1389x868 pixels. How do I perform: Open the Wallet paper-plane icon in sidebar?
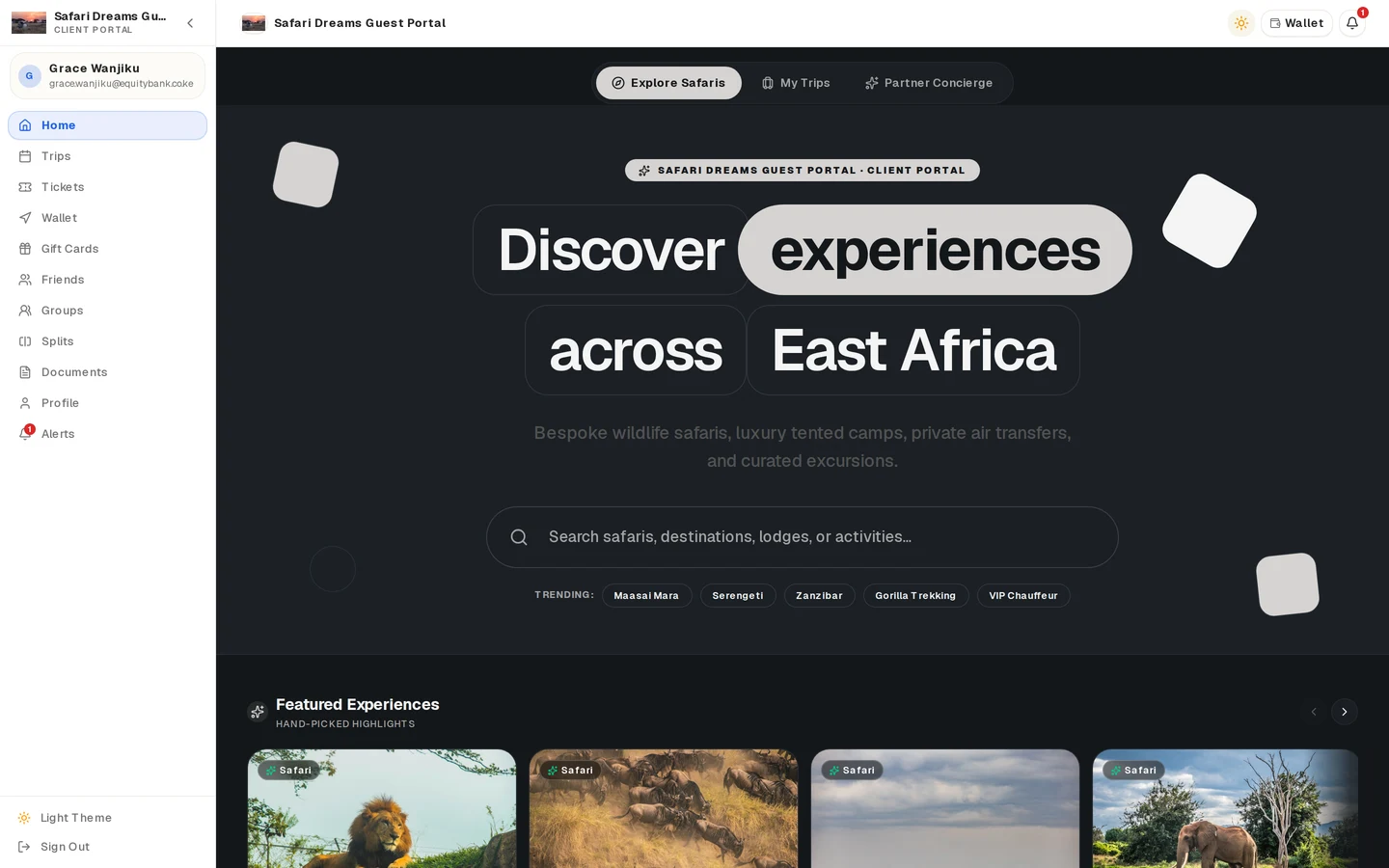coord(25,218)
